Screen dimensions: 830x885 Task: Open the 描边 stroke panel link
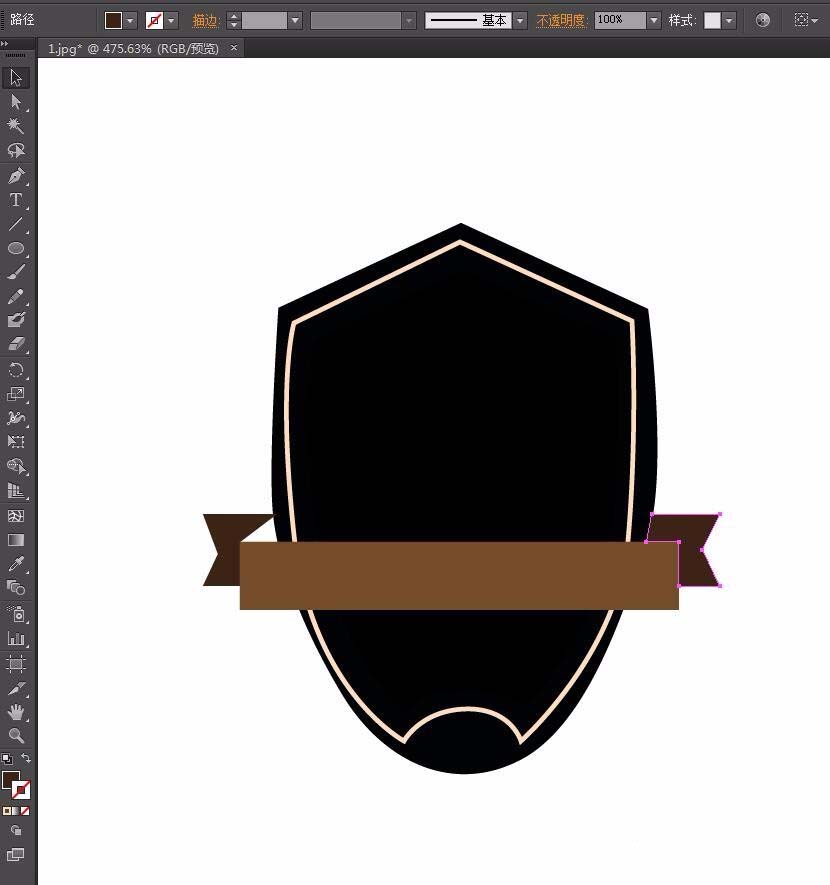tap(205, 20)
